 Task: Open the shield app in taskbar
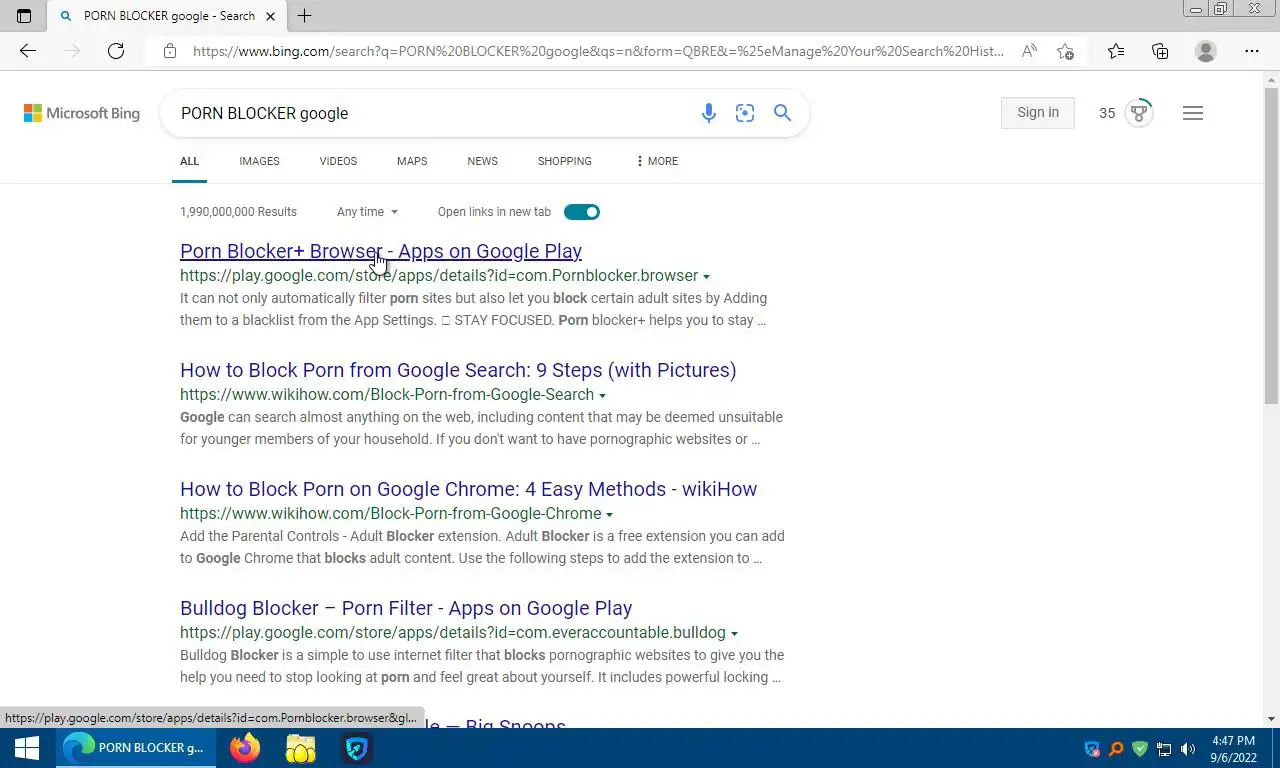(357, 748)
